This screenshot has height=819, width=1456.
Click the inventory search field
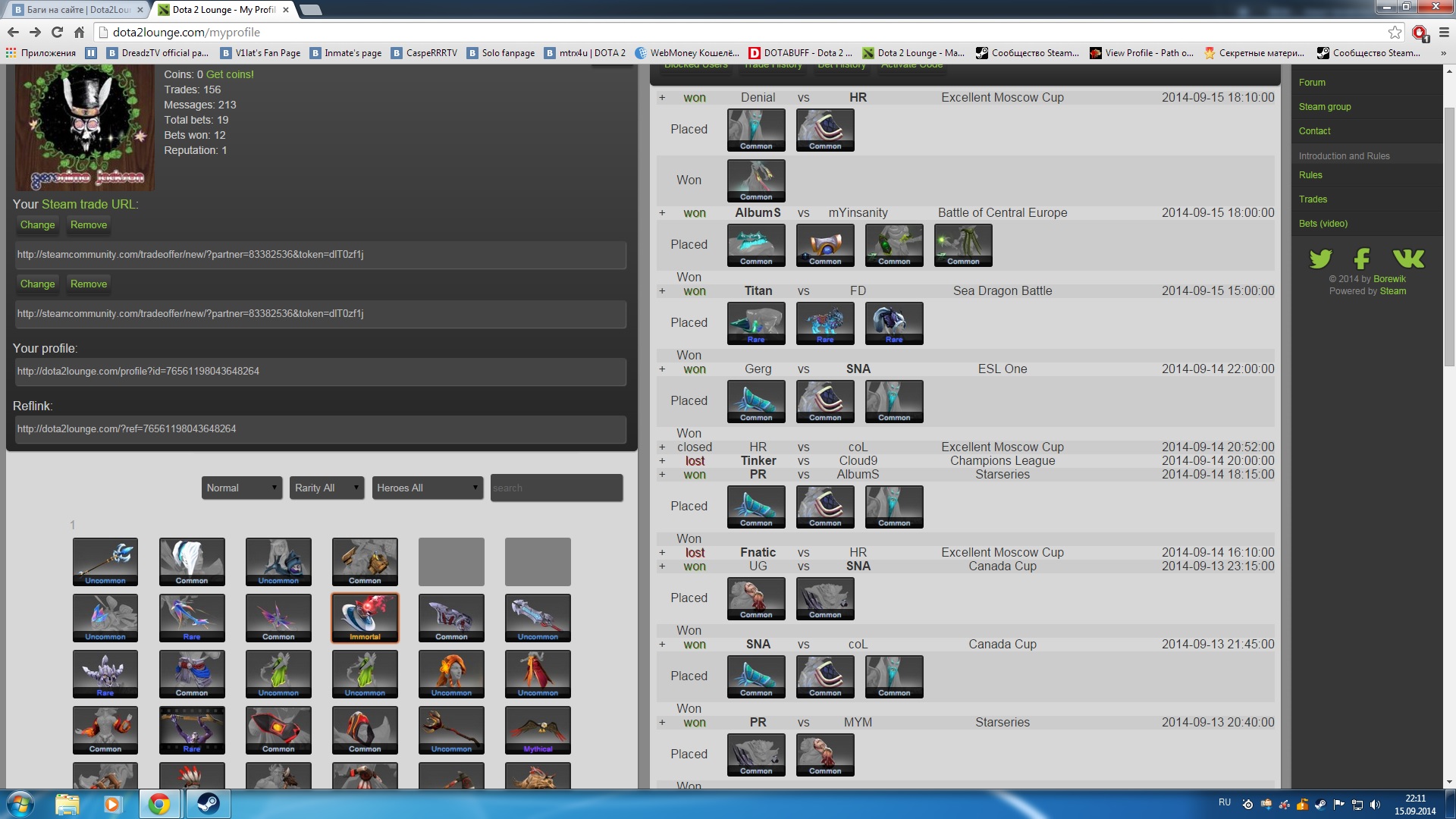point(557,488)
